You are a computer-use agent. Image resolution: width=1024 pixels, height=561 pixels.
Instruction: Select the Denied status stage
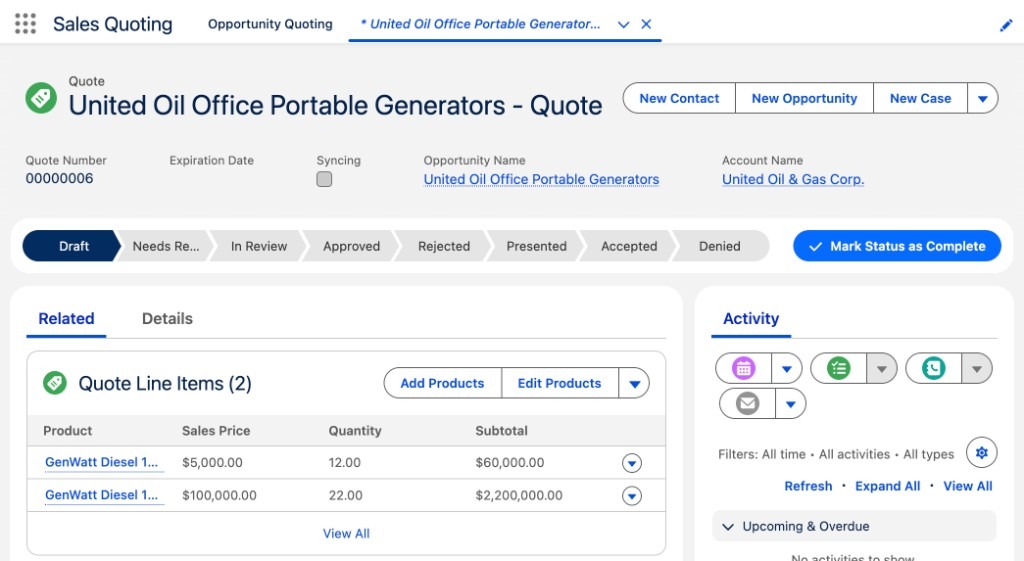(720, 246)
